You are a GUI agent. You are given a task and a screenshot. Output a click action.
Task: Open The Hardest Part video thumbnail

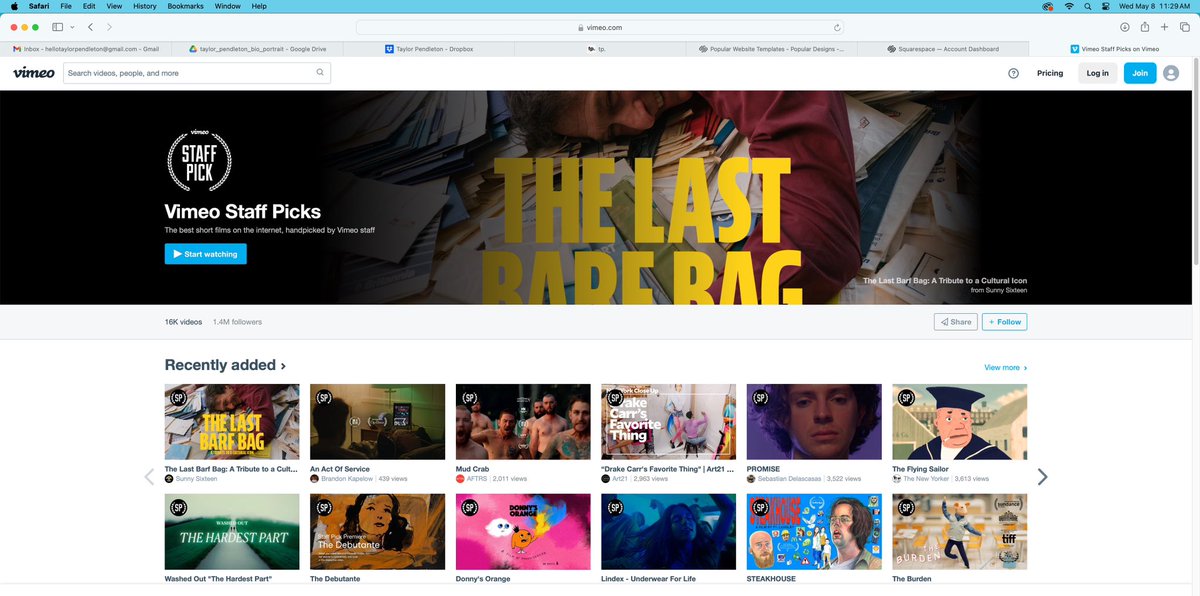pos(232,531)
